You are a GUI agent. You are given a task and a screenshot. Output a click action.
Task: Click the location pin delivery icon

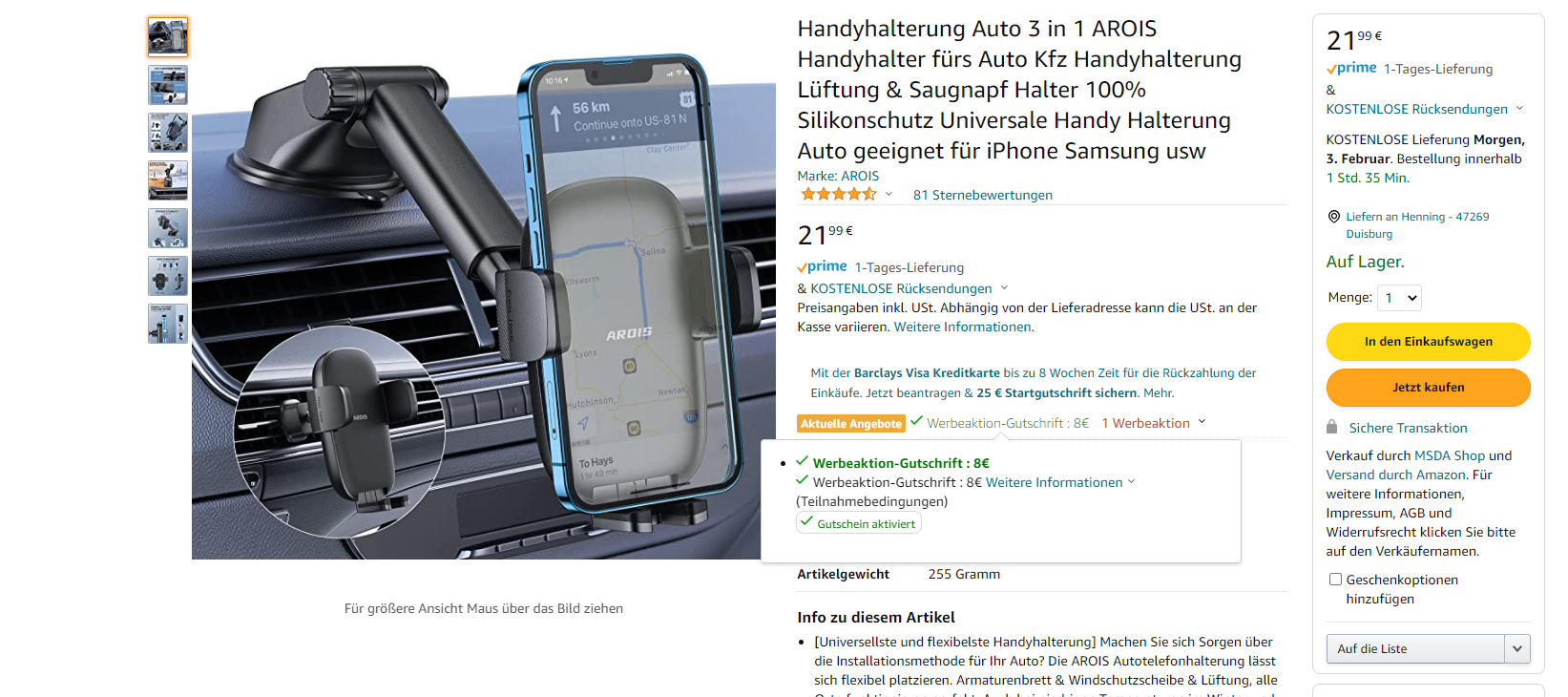coord(1333,217)
